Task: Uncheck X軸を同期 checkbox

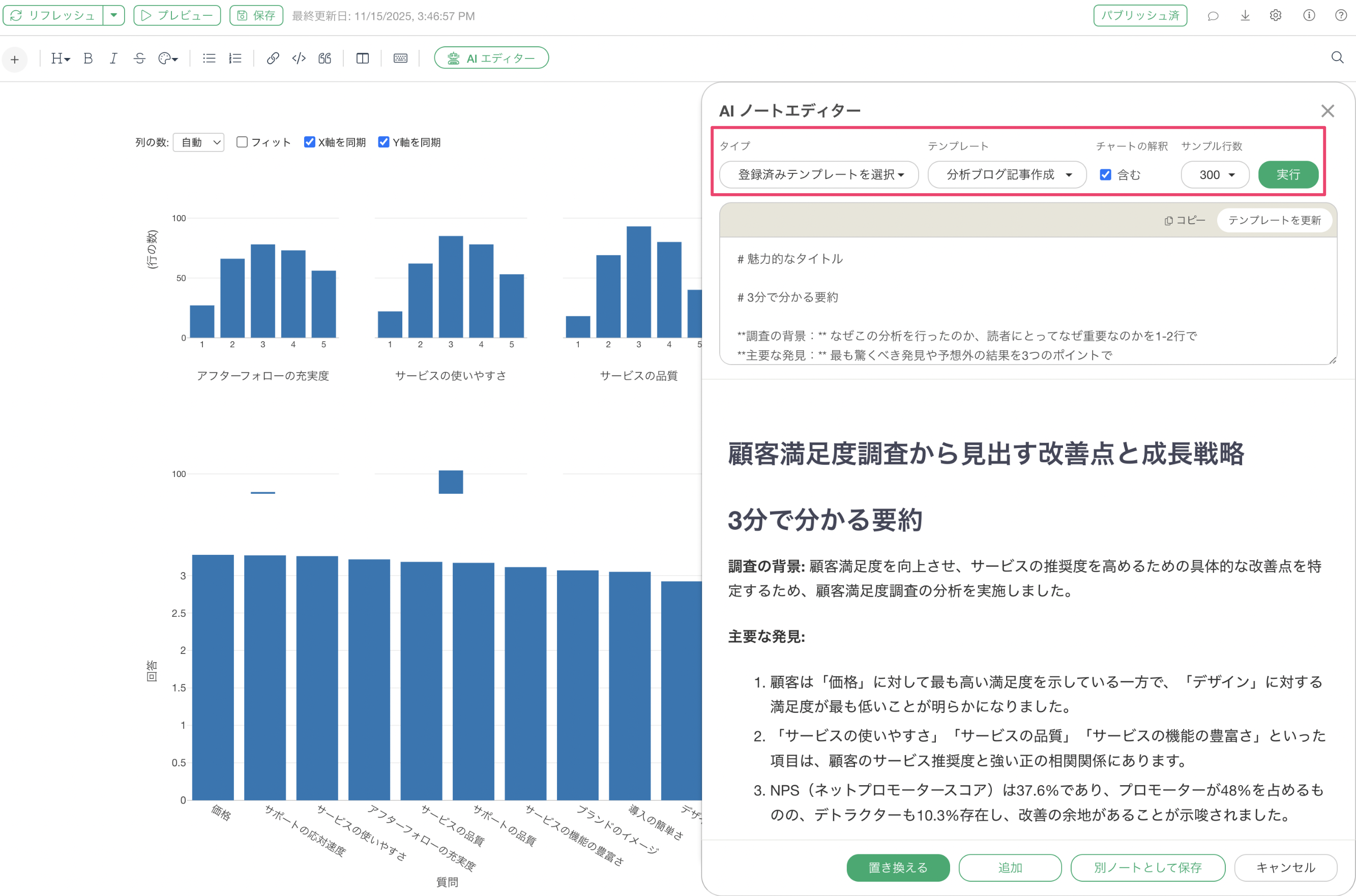Action: pos(310,142)
